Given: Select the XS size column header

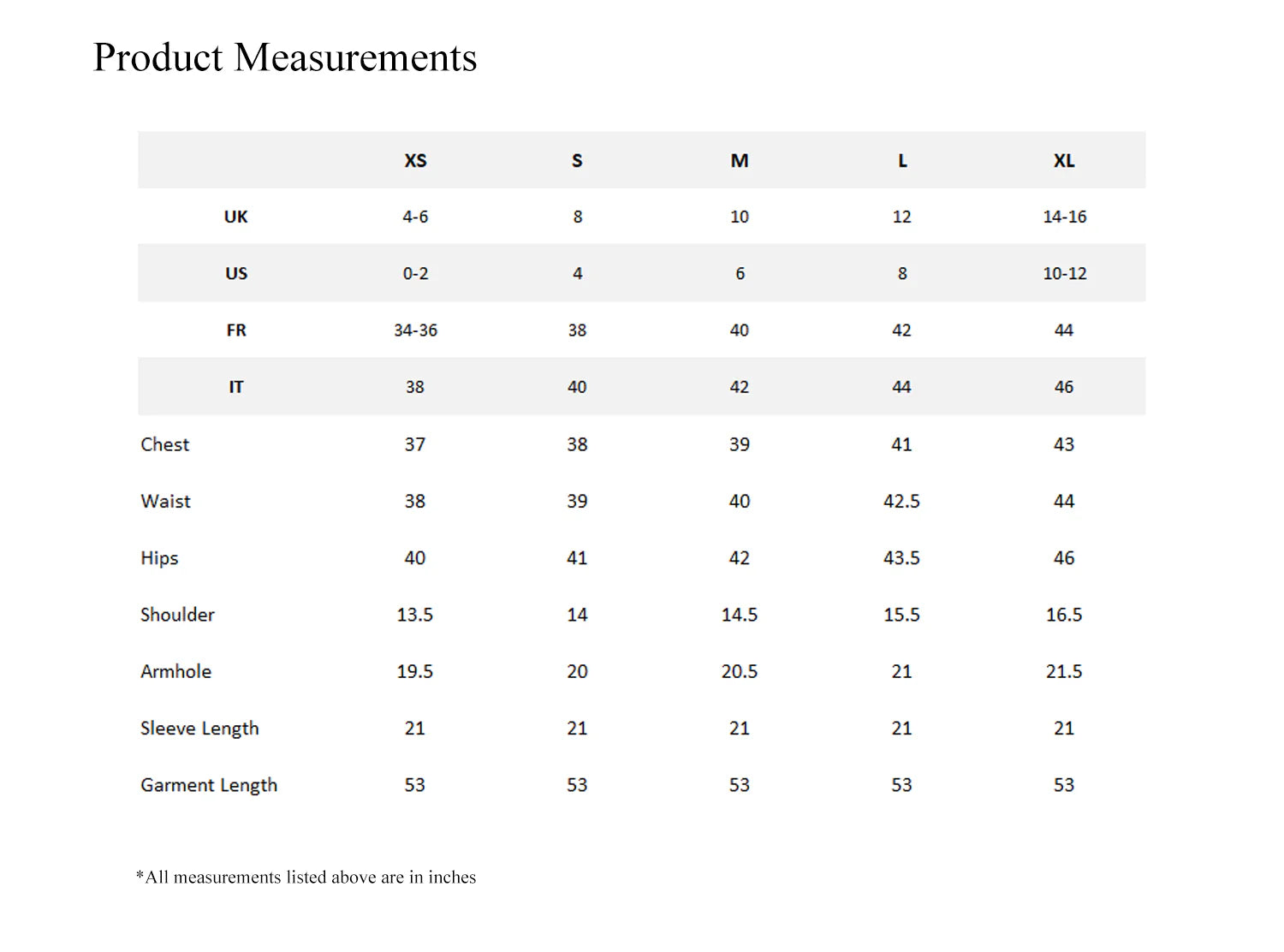Looking at the screenshot, I should [x=415, y=161].
